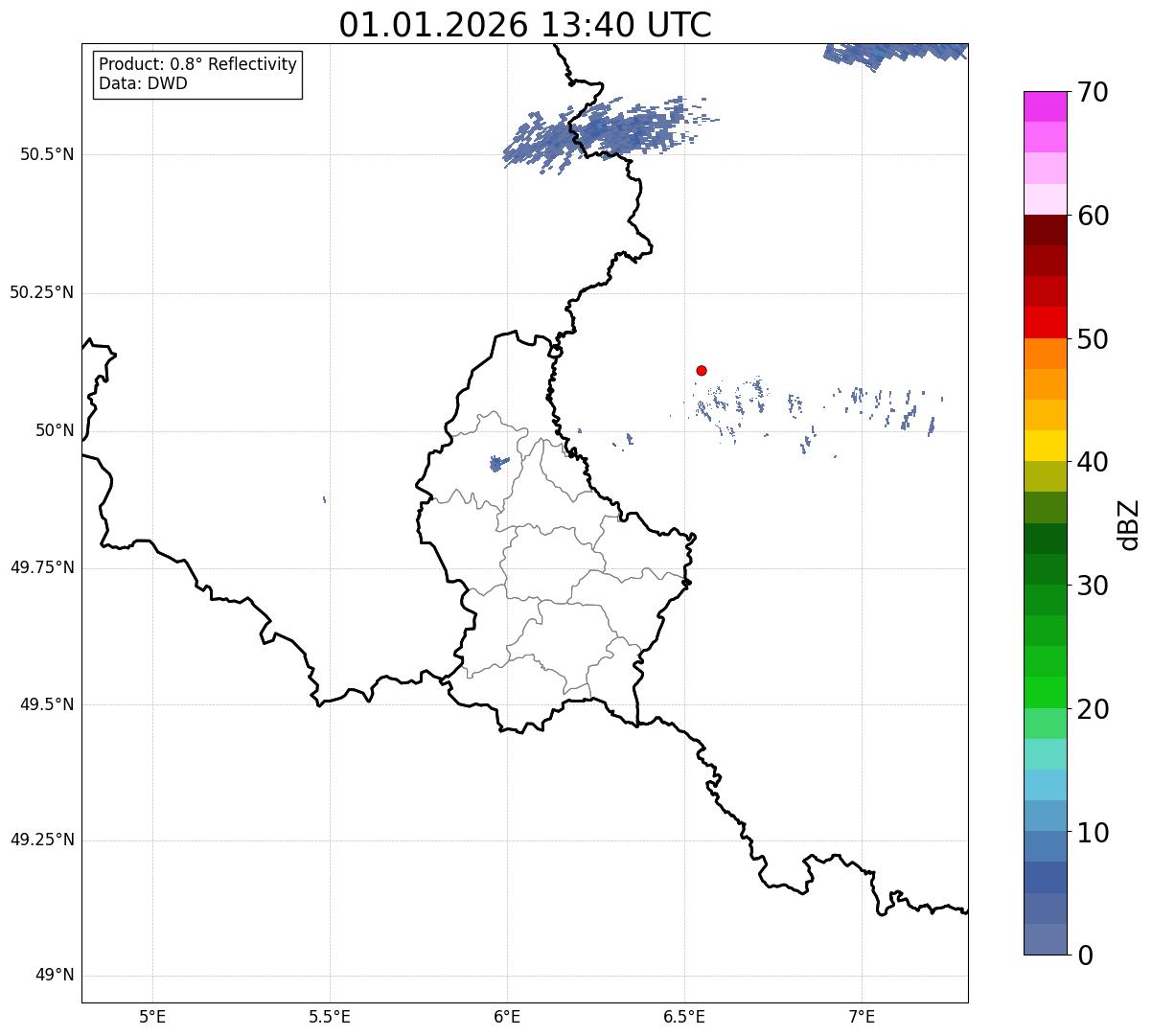
Task: Click the 6°E longitude label
Action: coord(507,1016)
